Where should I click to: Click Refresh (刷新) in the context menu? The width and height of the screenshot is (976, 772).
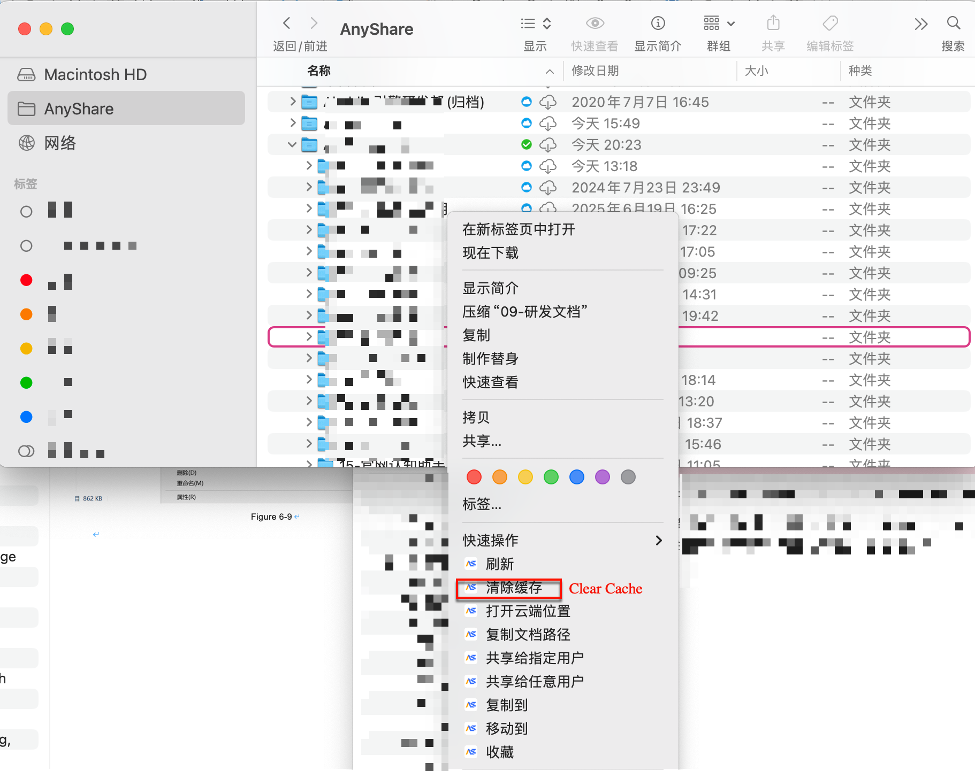(x=500, y=564)
